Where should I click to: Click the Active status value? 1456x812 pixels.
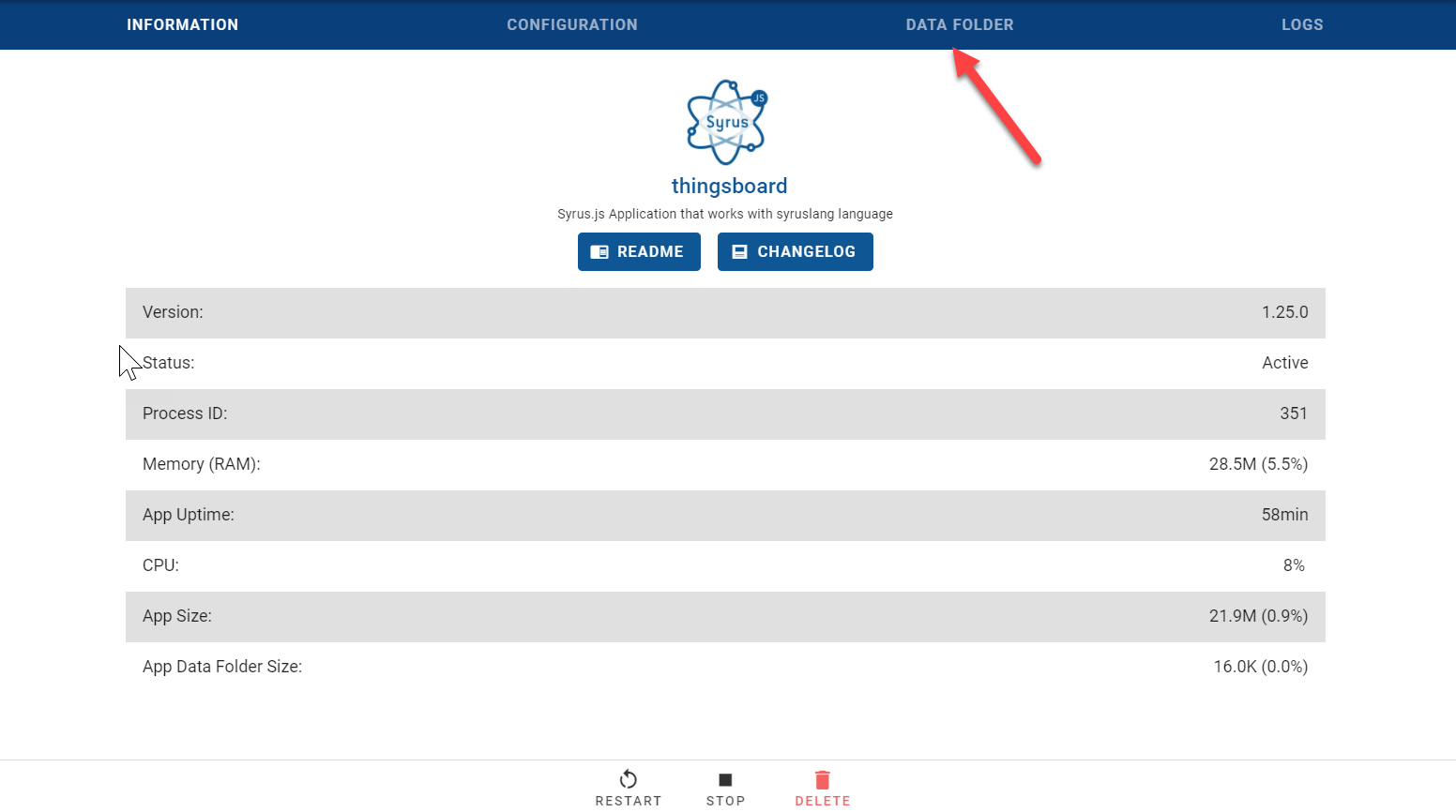(x=1284, y=363)
